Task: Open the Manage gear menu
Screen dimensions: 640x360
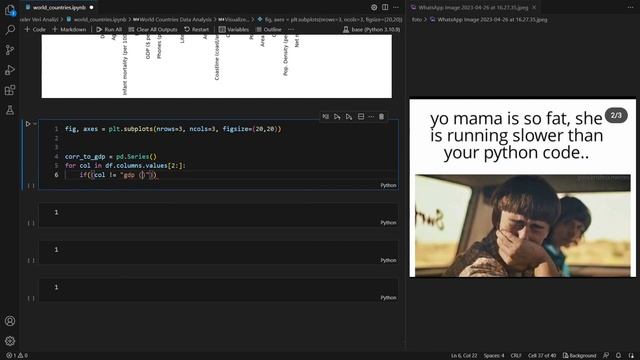Action: 10,340
